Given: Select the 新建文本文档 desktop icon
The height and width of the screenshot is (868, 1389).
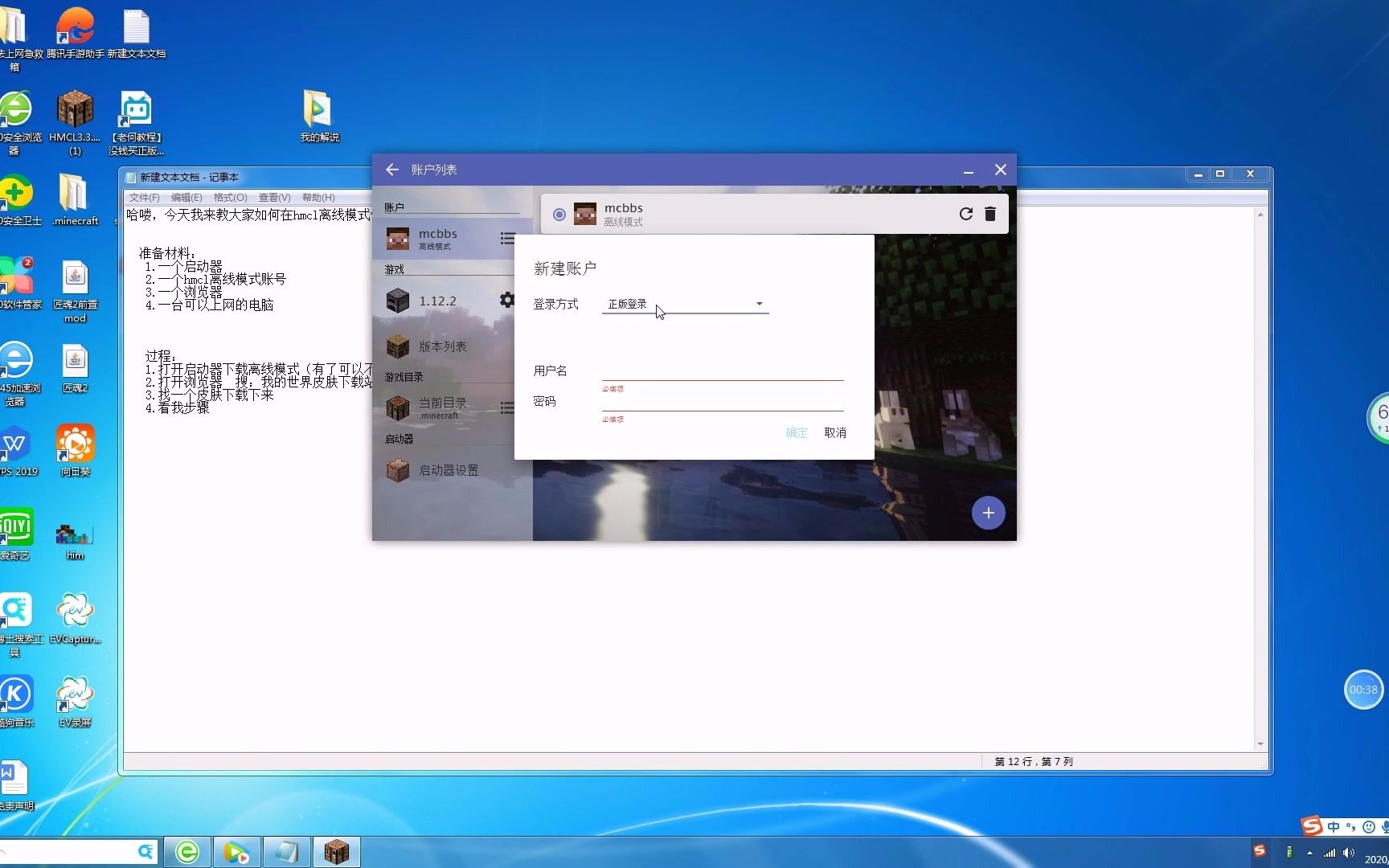Looking at the screenshot, I should pos(137,33).
